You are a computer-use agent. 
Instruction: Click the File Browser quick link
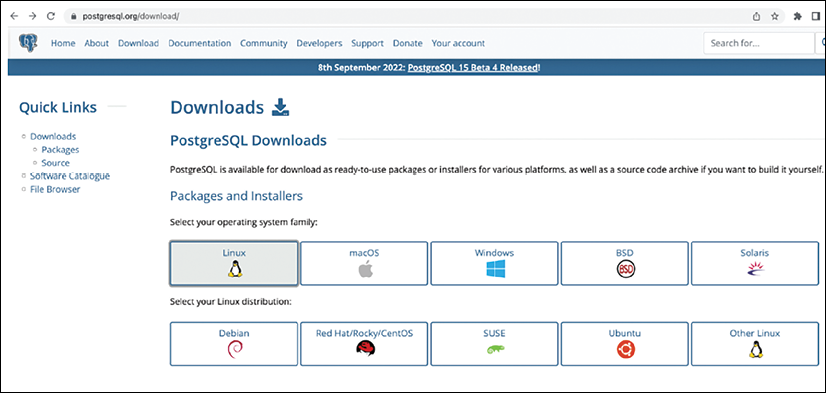pos(55,189)
